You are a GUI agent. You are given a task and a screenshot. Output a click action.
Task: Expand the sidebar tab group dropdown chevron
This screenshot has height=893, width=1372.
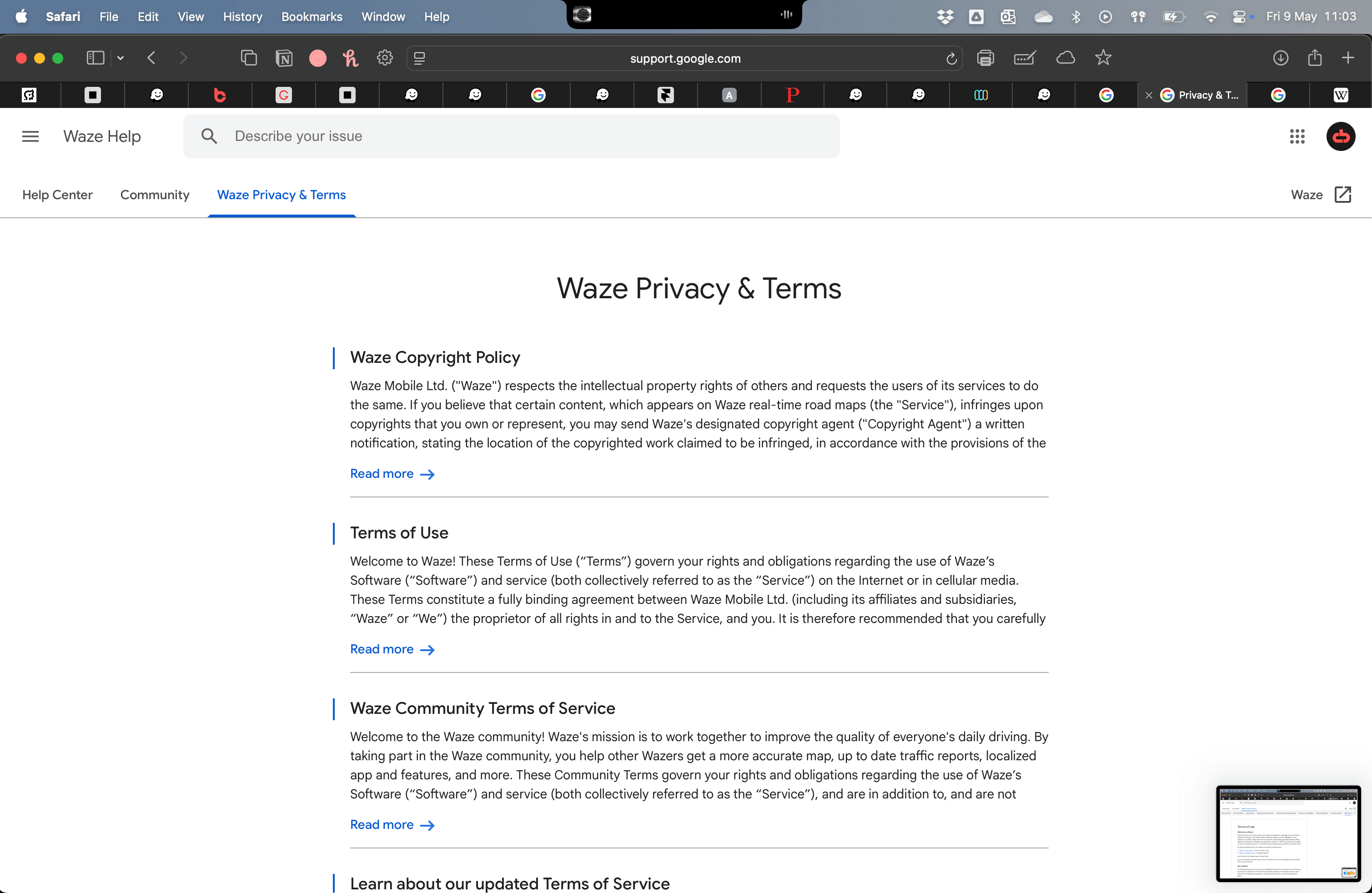[121, 58]
